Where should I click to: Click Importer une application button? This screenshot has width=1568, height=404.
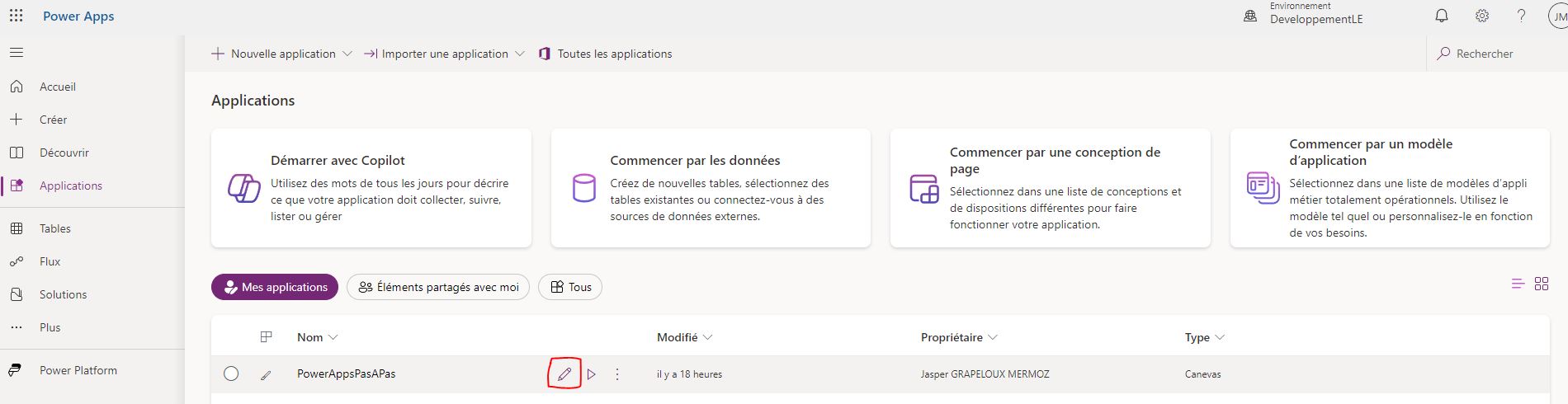pos(436,54)
